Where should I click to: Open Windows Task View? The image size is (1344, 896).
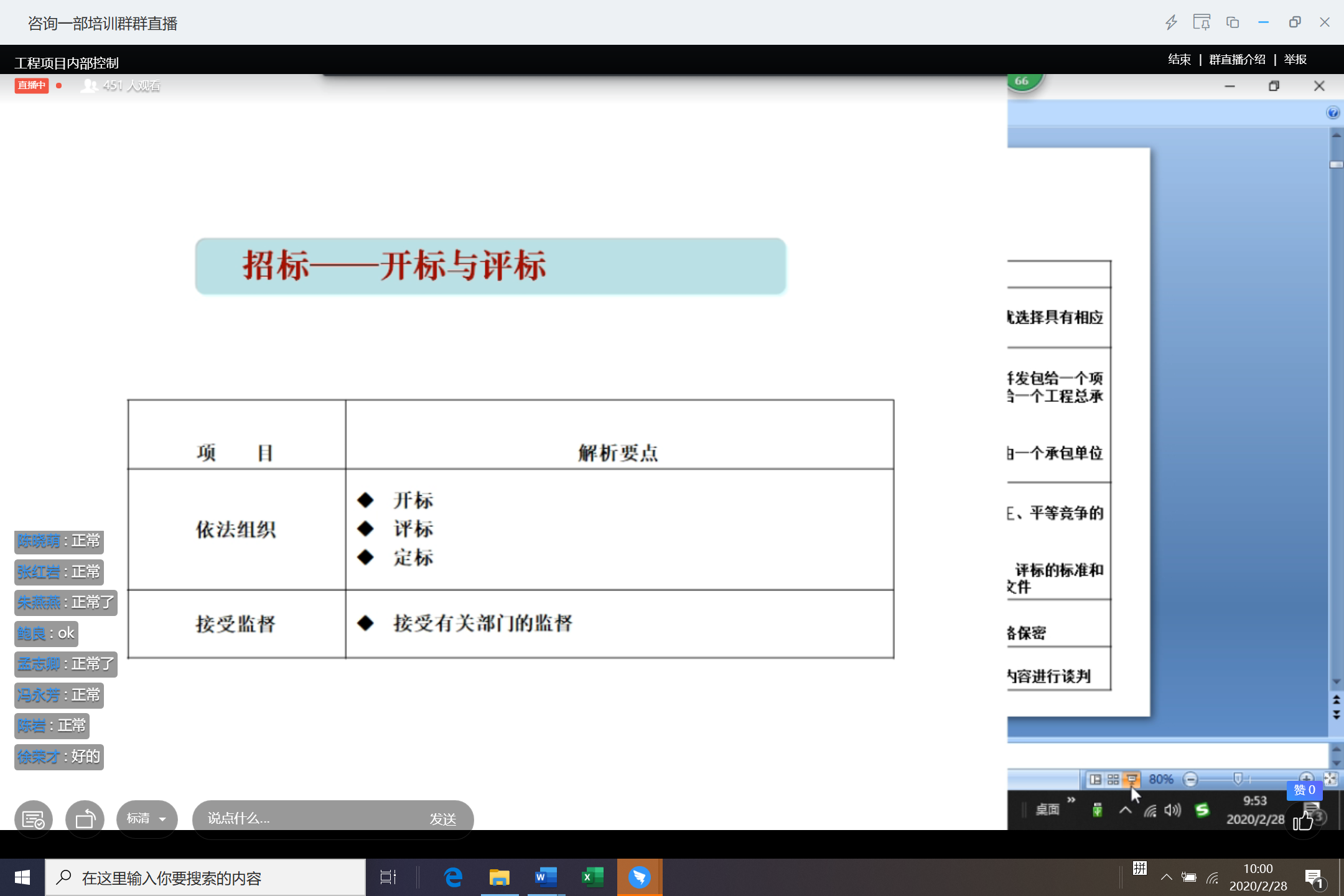[x=388, y=877]
